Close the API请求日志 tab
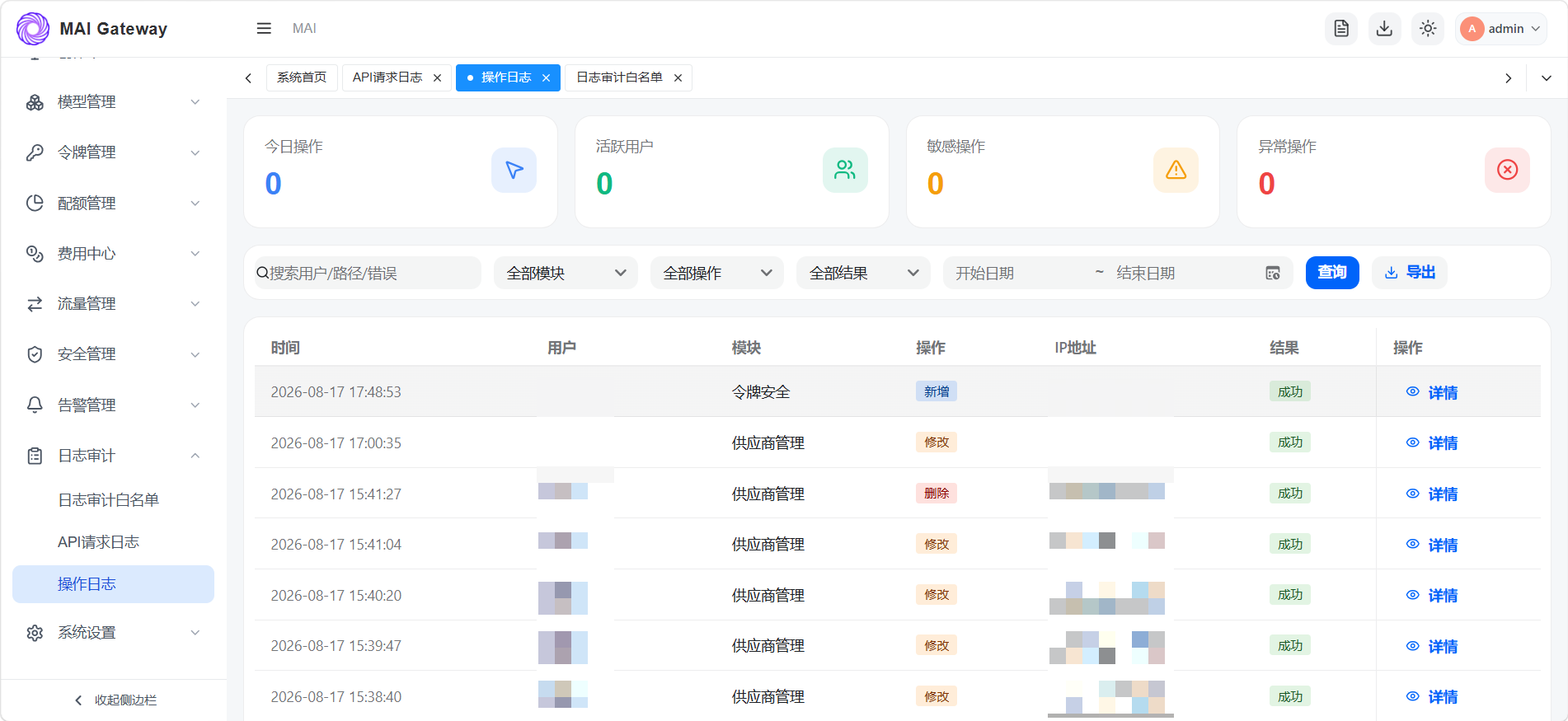The image size is (1568, 721). click(x=438, y=77)
